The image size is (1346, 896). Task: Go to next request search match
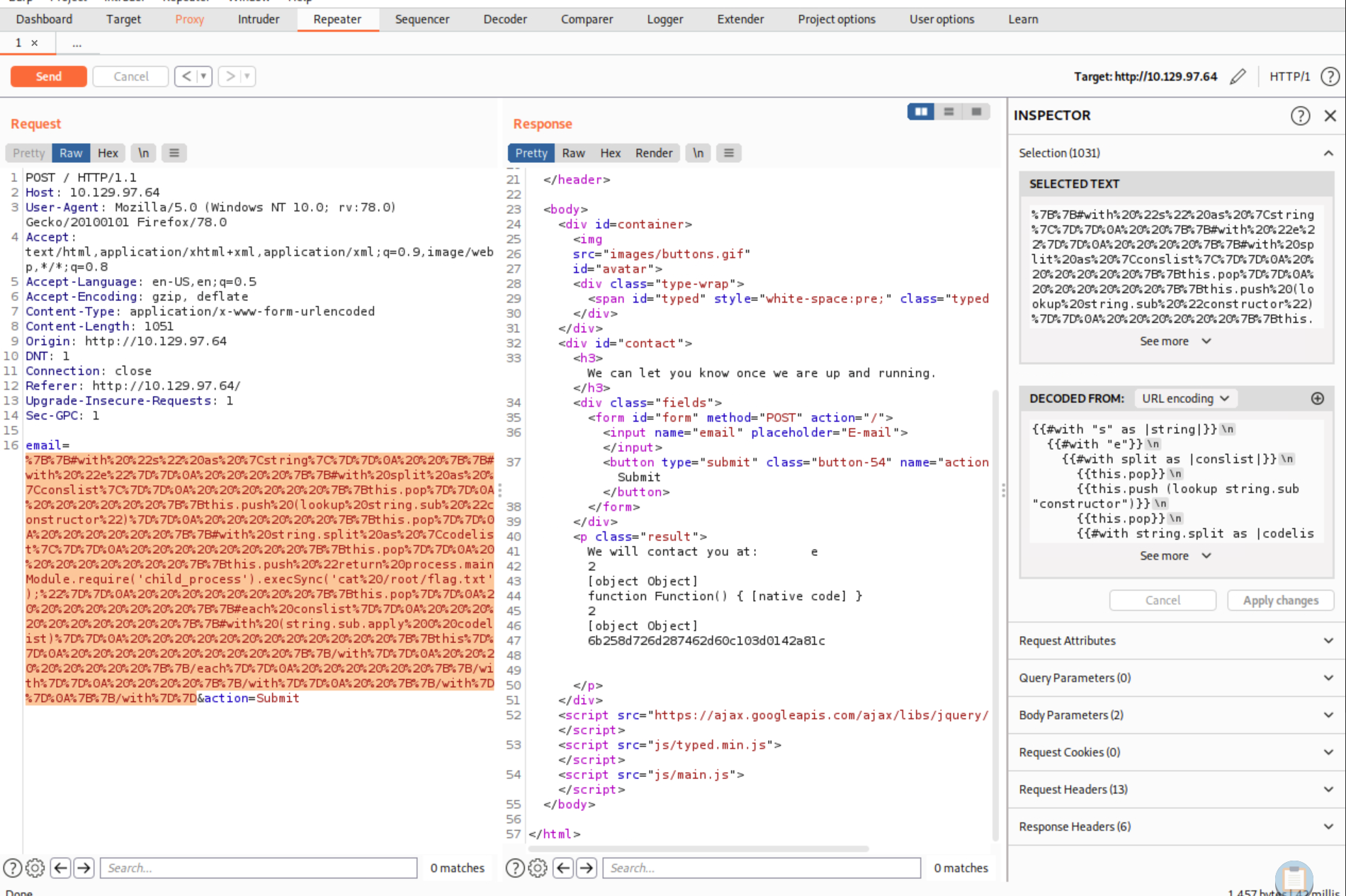[x=84, y=868]
